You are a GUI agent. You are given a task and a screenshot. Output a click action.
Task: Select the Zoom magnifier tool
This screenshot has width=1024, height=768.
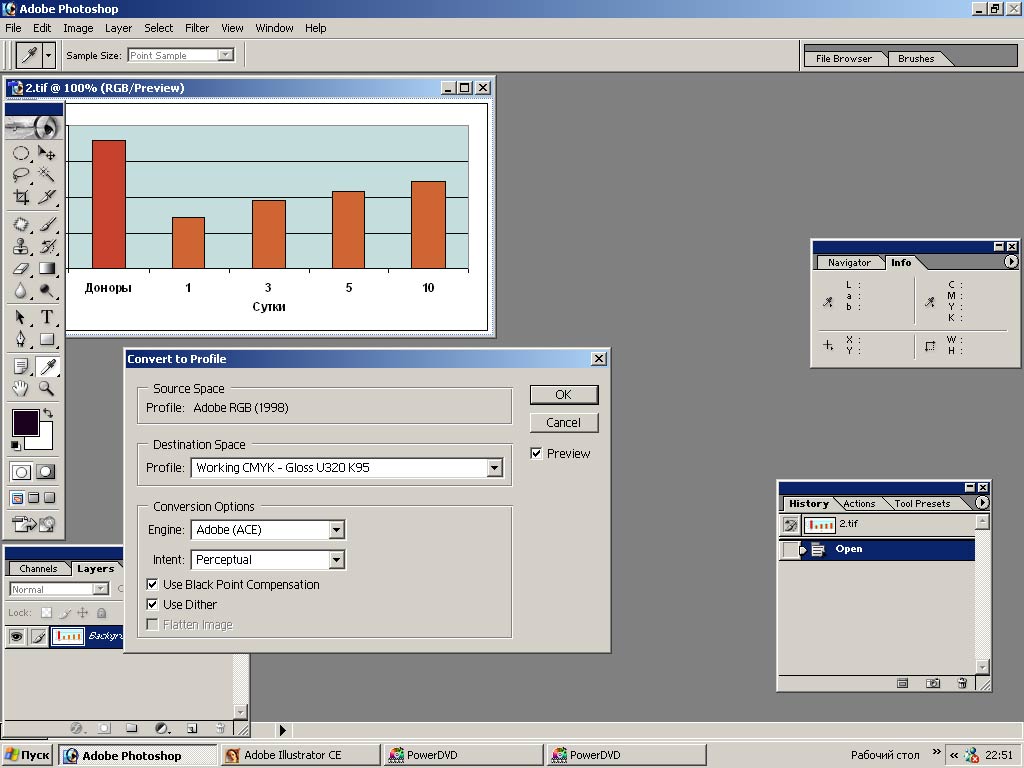[x=46, y=389]
